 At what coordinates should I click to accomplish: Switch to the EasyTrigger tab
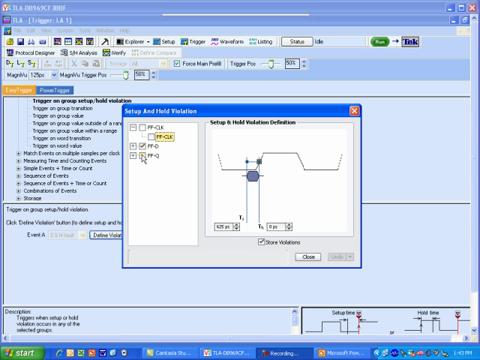click(x=19, y=90)
